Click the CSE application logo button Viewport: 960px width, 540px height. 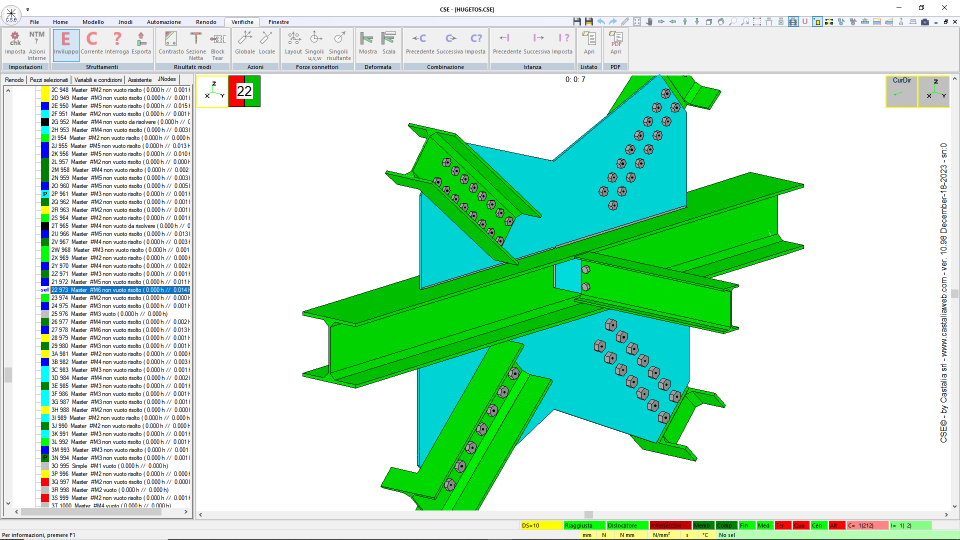point(11,14)
